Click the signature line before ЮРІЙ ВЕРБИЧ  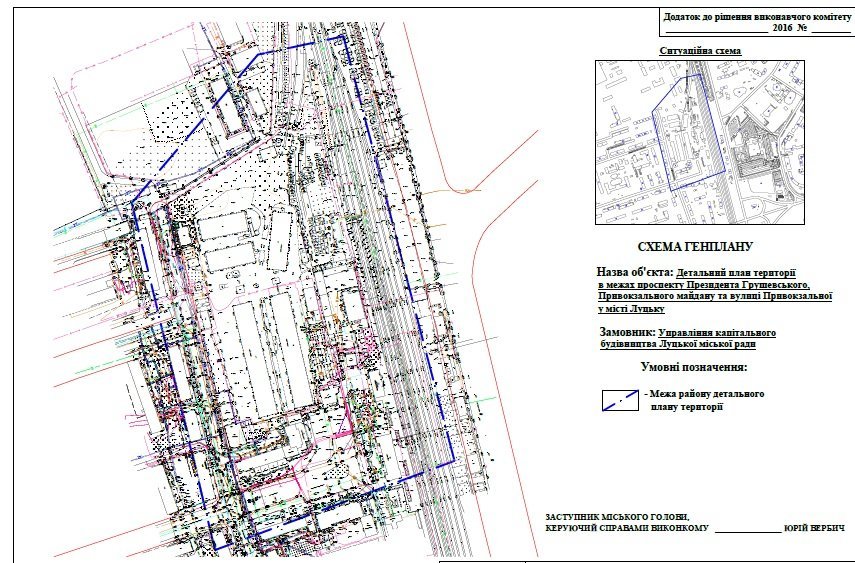[747, 528]
